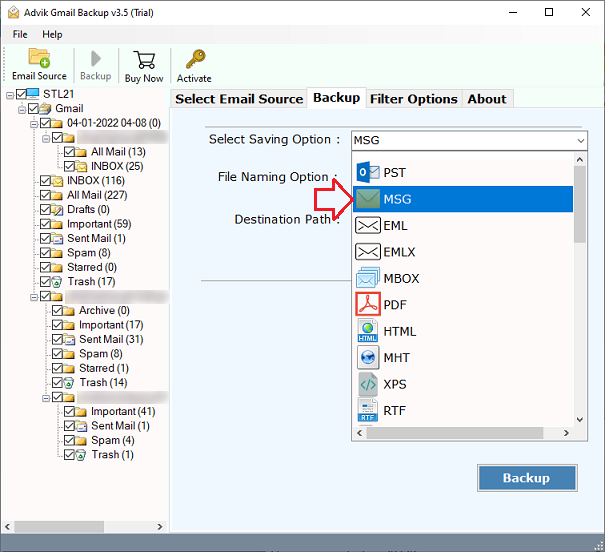Click the format list vertical scrollbar thumb
This screenshot has width=605, height=552.
pos(580,204)
